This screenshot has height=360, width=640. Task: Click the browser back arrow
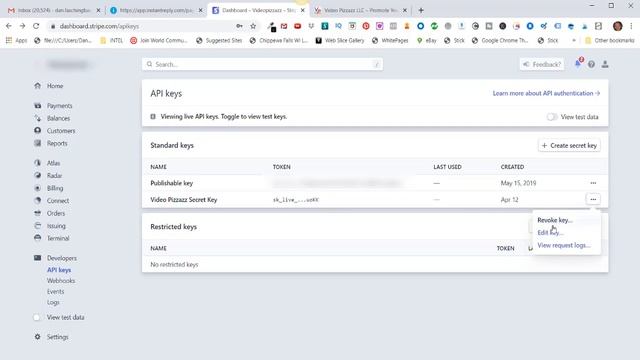point(9,26)
